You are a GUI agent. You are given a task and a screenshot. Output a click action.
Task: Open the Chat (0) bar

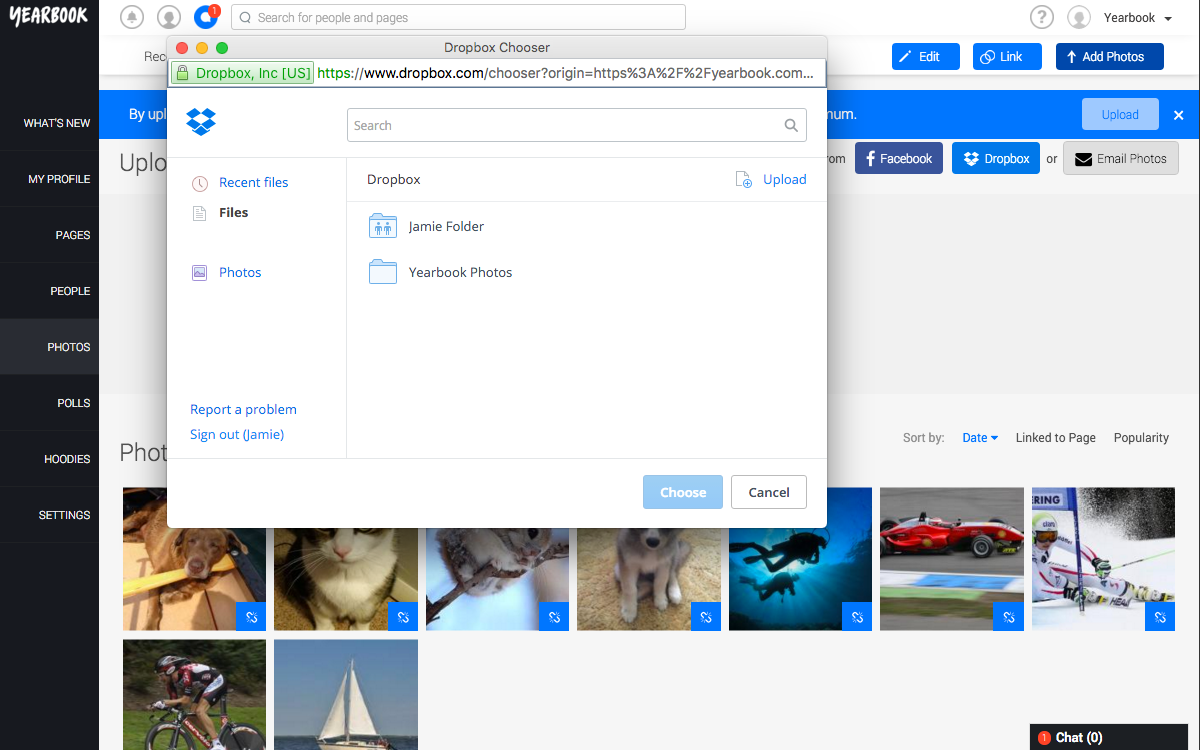[1109, 737]
